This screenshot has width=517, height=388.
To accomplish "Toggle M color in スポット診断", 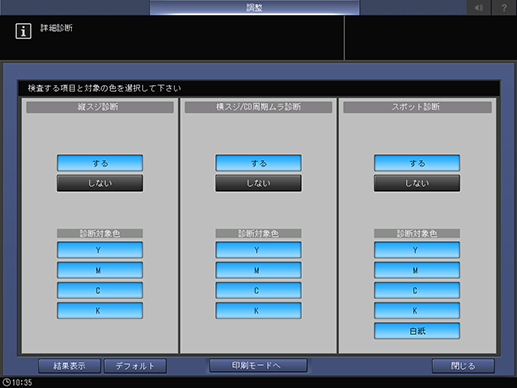I will coord(417,270).
